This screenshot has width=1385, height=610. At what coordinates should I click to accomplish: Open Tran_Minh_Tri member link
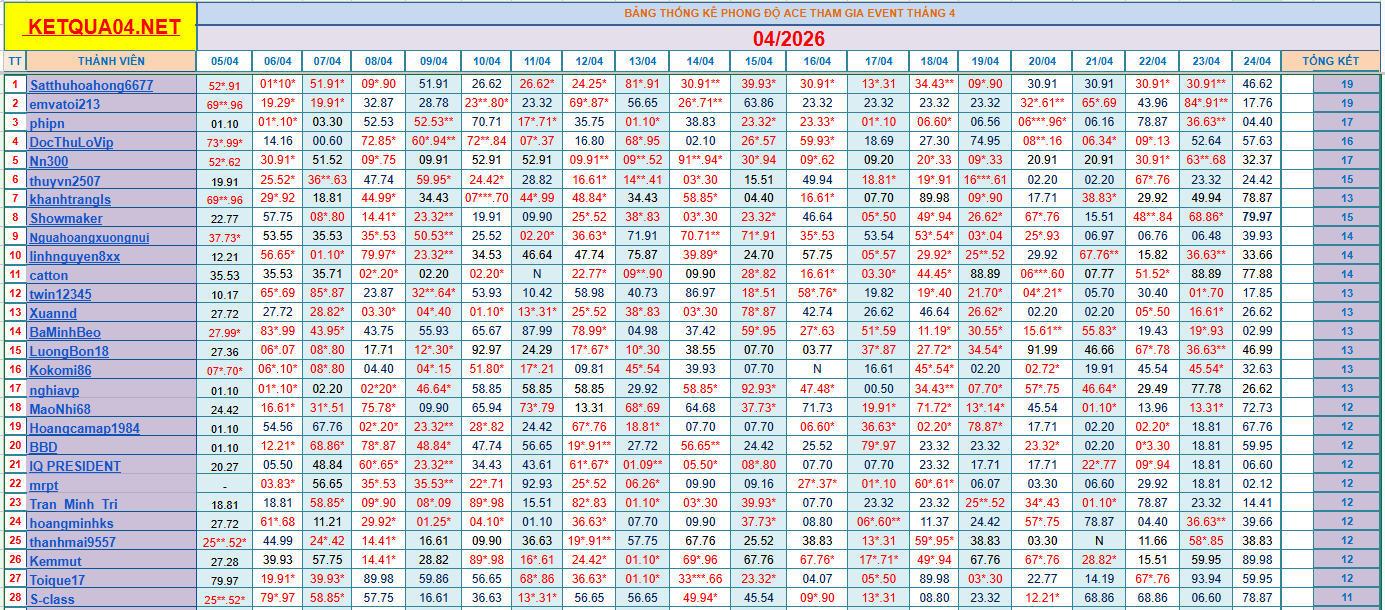coord(73,504)
